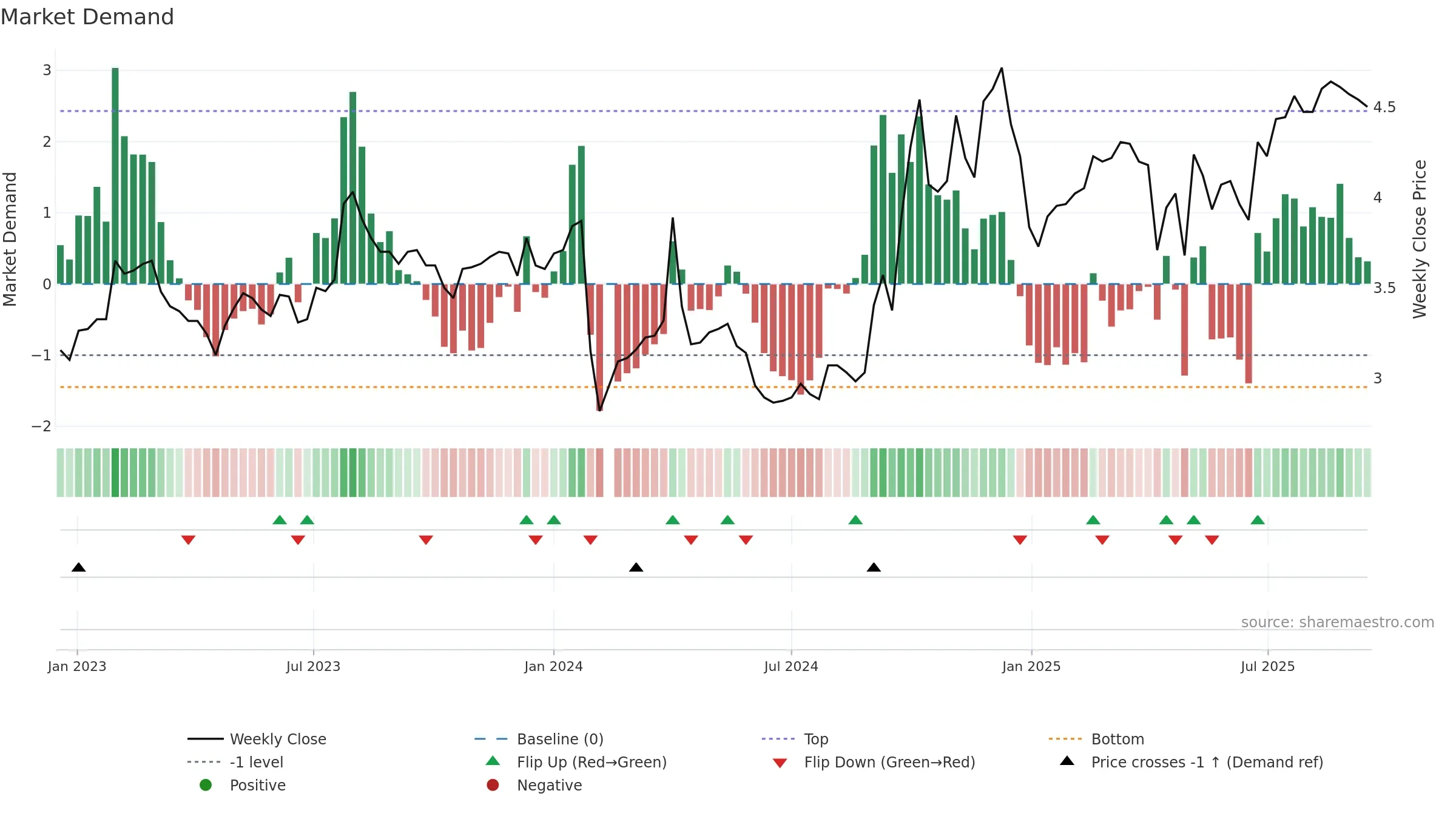
Task: Click the Market Demand y-axis title
Action: [10, 239]
